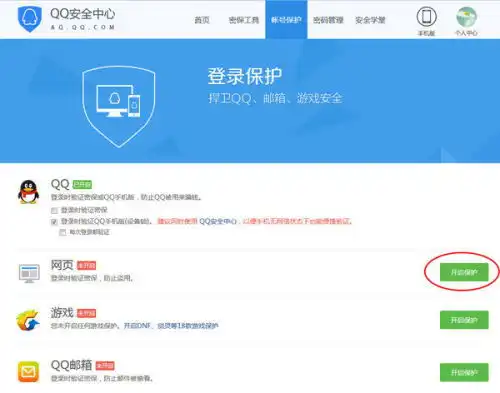Image resolution: width=500 pixels, height=393 pixels.
Task: Open the 首页 navigation tab
Action: pyautogui.click(x=202, y=20)
